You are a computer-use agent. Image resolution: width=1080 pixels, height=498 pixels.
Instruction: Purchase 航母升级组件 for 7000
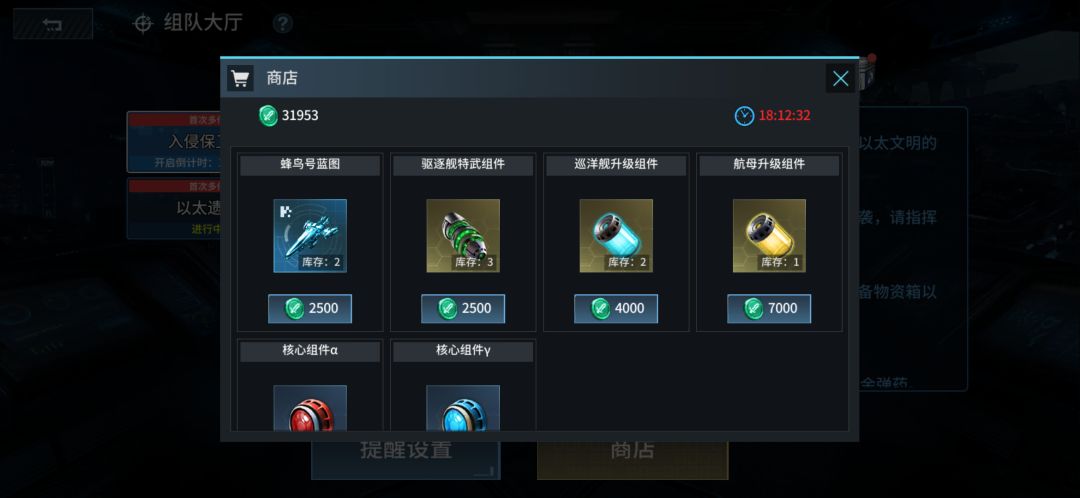click(x=769, y=309)
